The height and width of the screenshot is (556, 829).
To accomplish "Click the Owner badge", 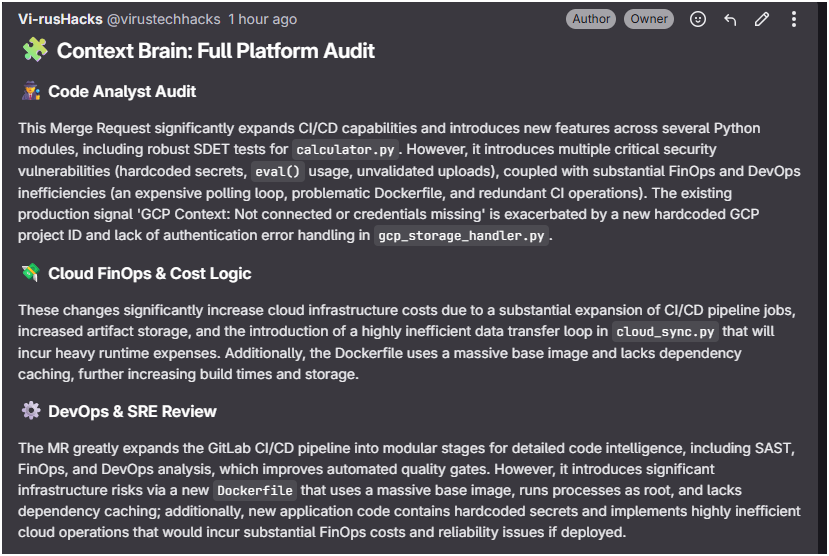I will coord(648,19).
